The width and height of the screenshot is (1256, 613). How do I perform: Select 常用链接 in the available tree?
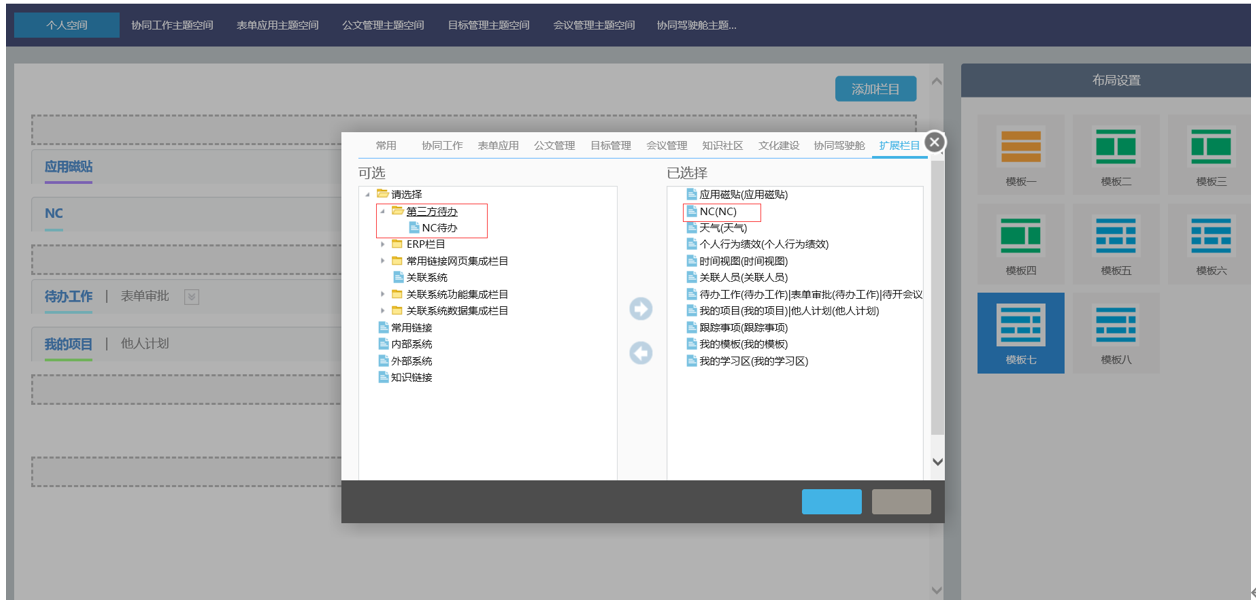pos(411,328)
